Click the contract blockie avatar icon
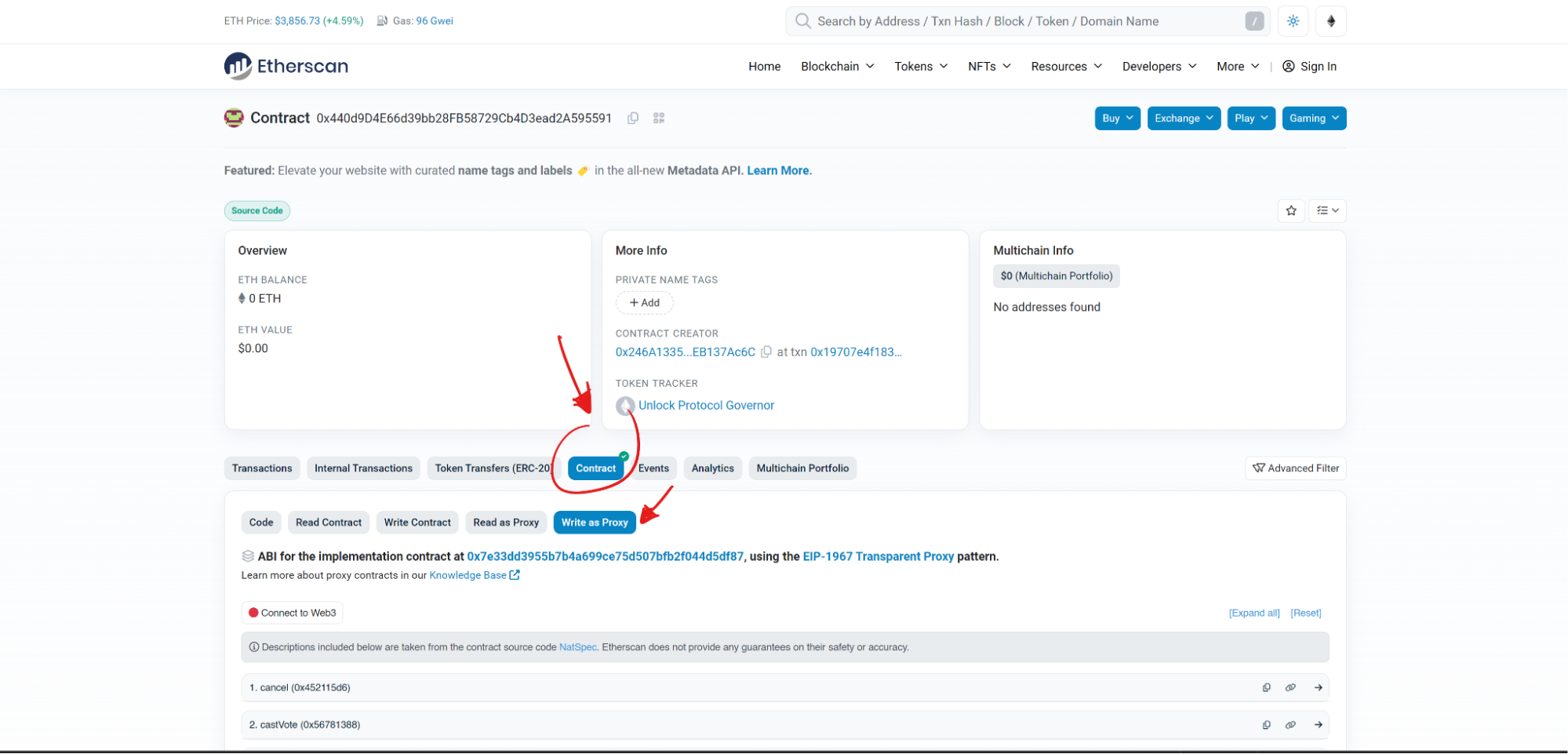Screen dimensions: 1568x754 click(x=234, y=118)
